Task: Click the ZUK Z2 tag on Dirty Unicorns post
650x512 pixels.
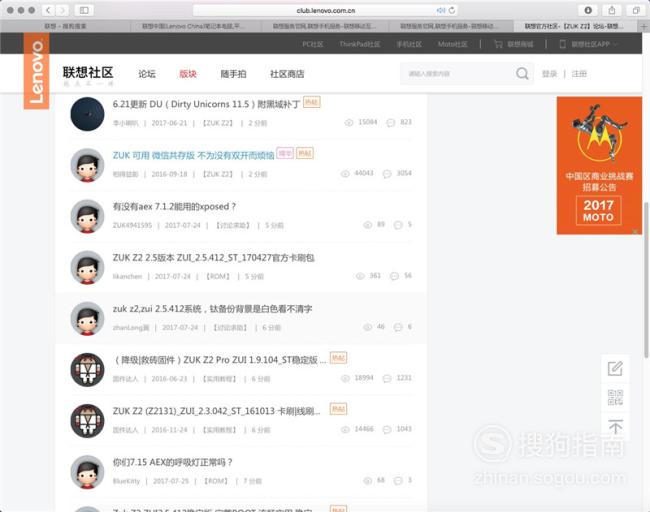Action: click(x=218, y=123)
